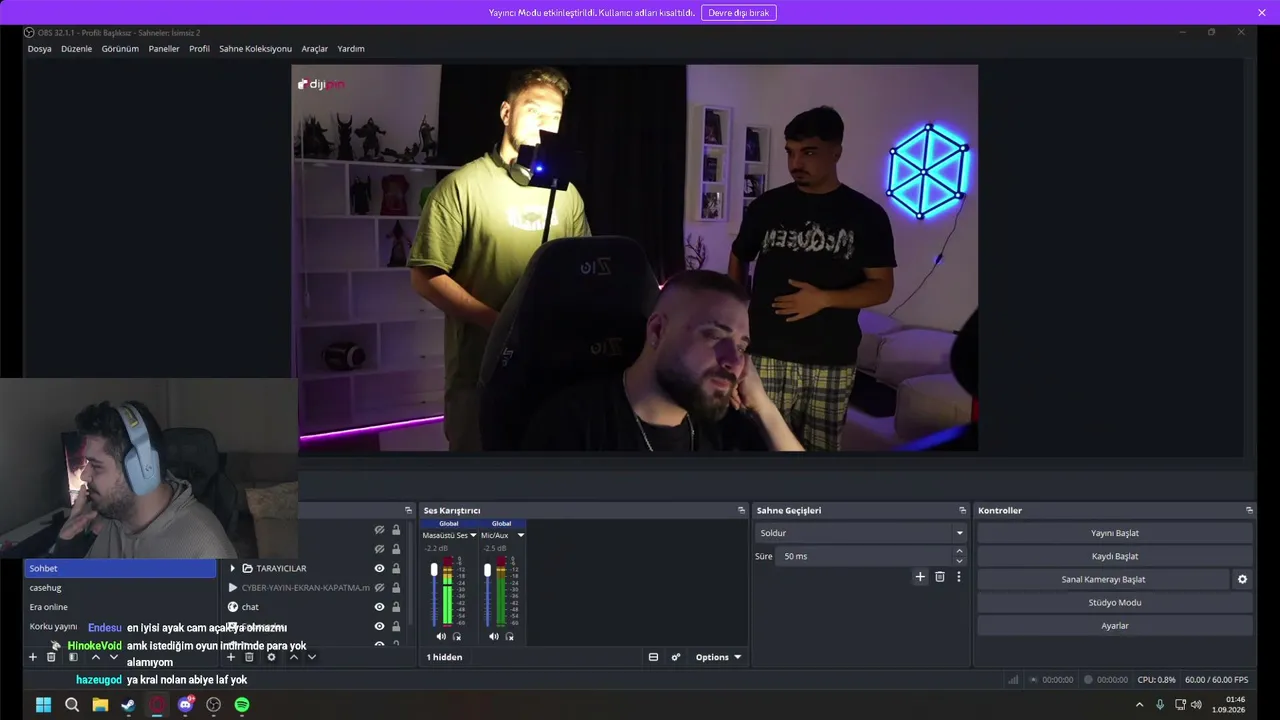Open transition properties three-dot menu
The width and height of the screenshot is (1280, 720).
coord(958,577)
